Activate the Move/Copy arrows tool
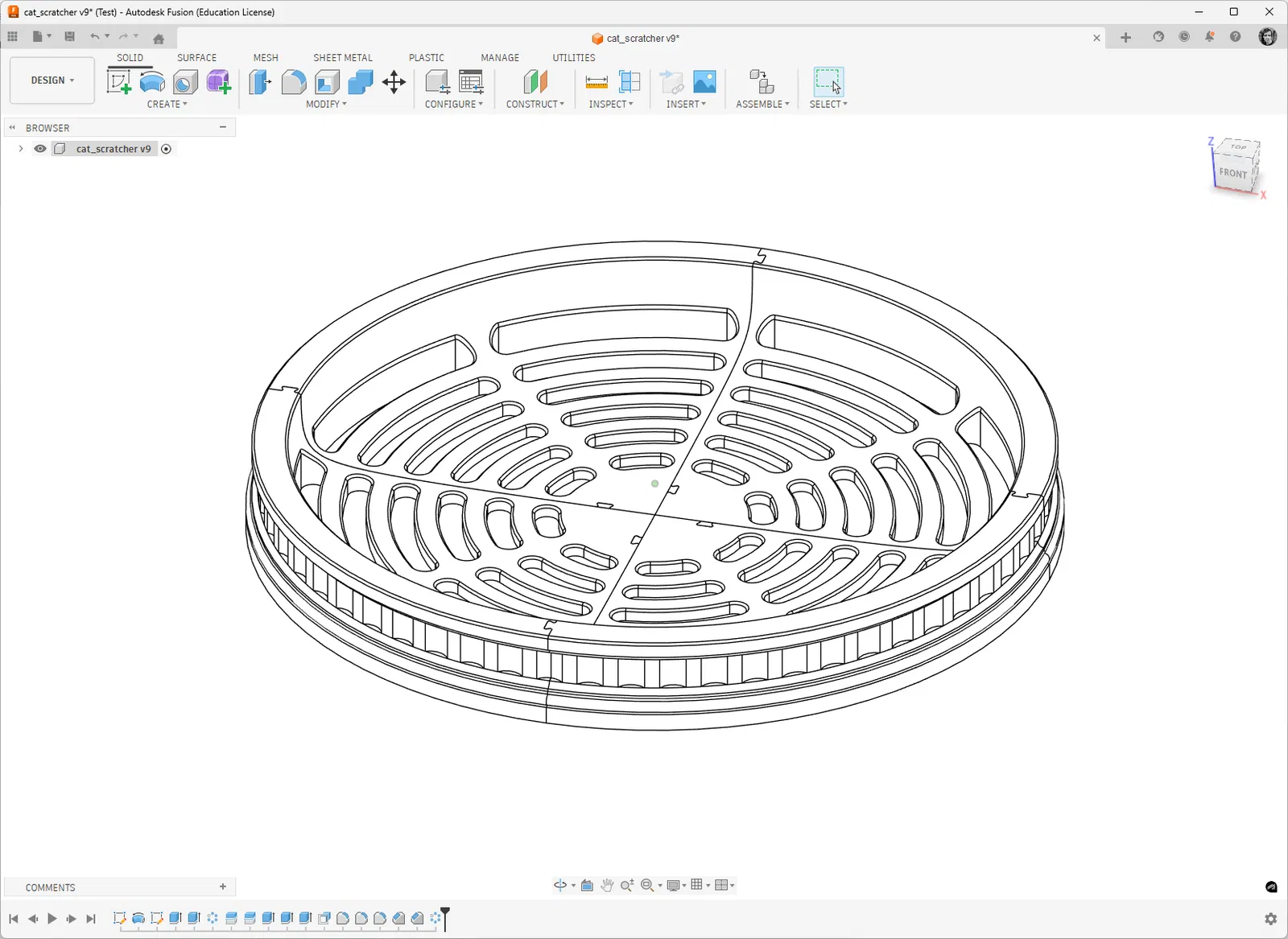The image size is (1288, 939). (x=394, y=82)
